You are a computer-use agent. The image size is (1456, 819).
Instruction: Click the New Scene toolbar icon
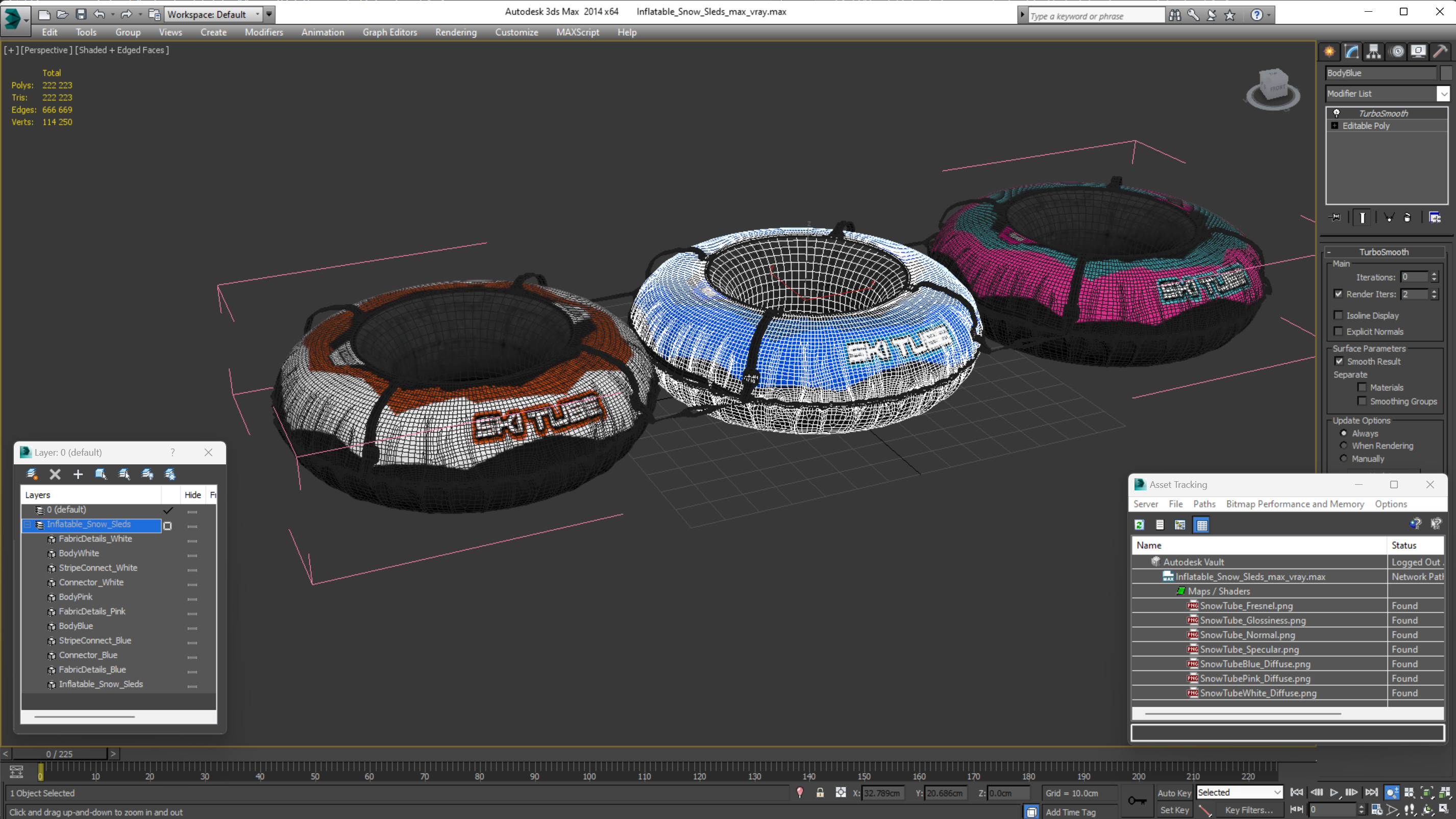(44, 14)
